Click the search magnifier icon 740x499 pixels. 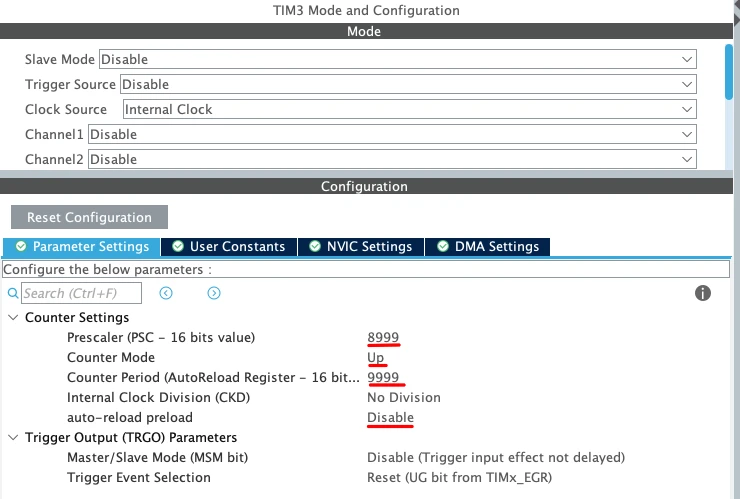tap(13, 293)
